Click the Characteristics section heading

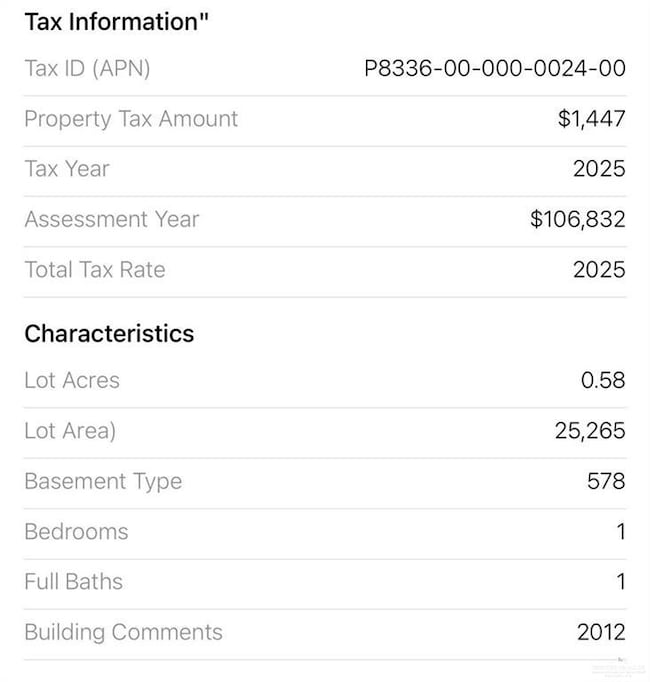click(109, 333)
